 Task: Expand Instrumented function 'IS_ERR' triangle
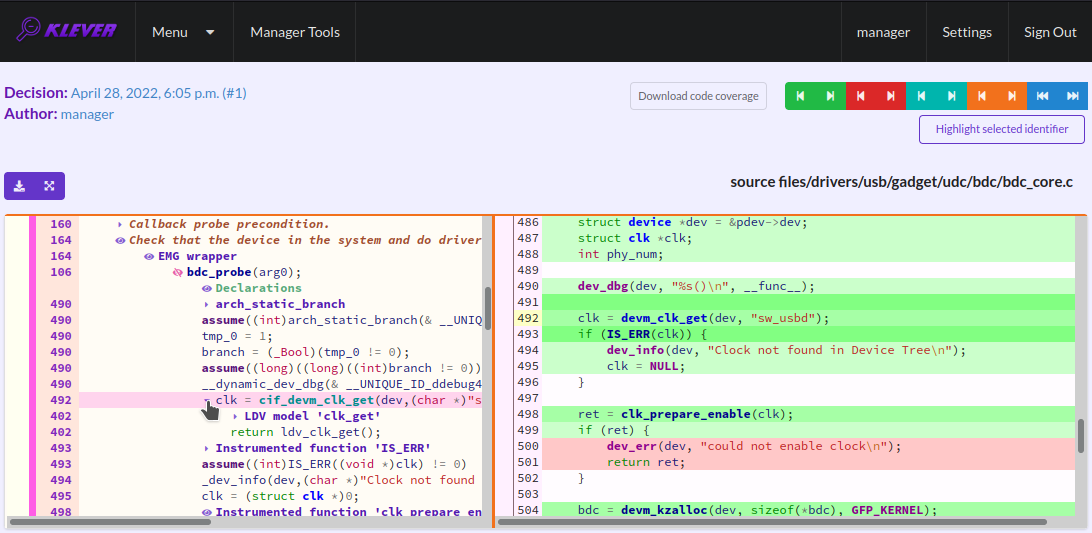point(207,449)
